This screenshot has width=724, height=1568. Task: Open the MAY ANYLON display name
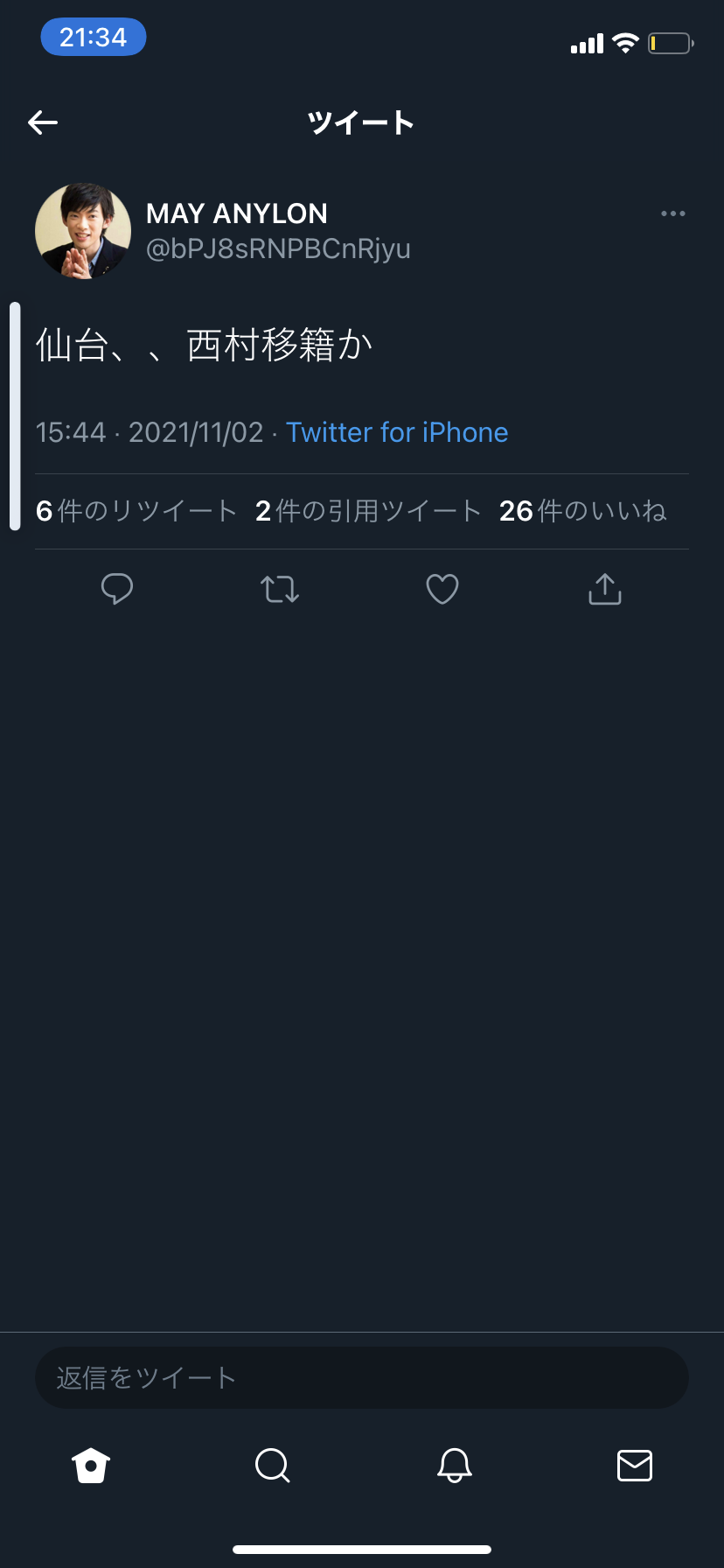pyautogui.click(x=237, y=213)
